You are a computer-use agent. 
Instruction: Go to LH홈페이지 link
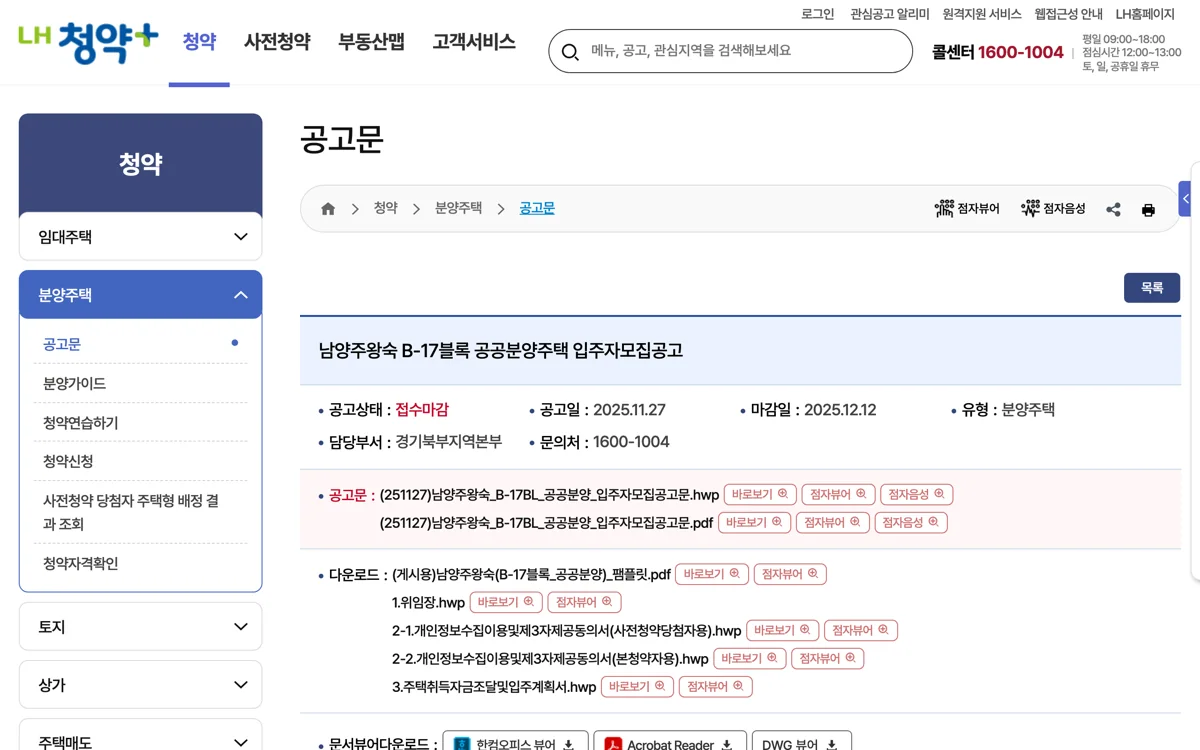click(1145, 14)
